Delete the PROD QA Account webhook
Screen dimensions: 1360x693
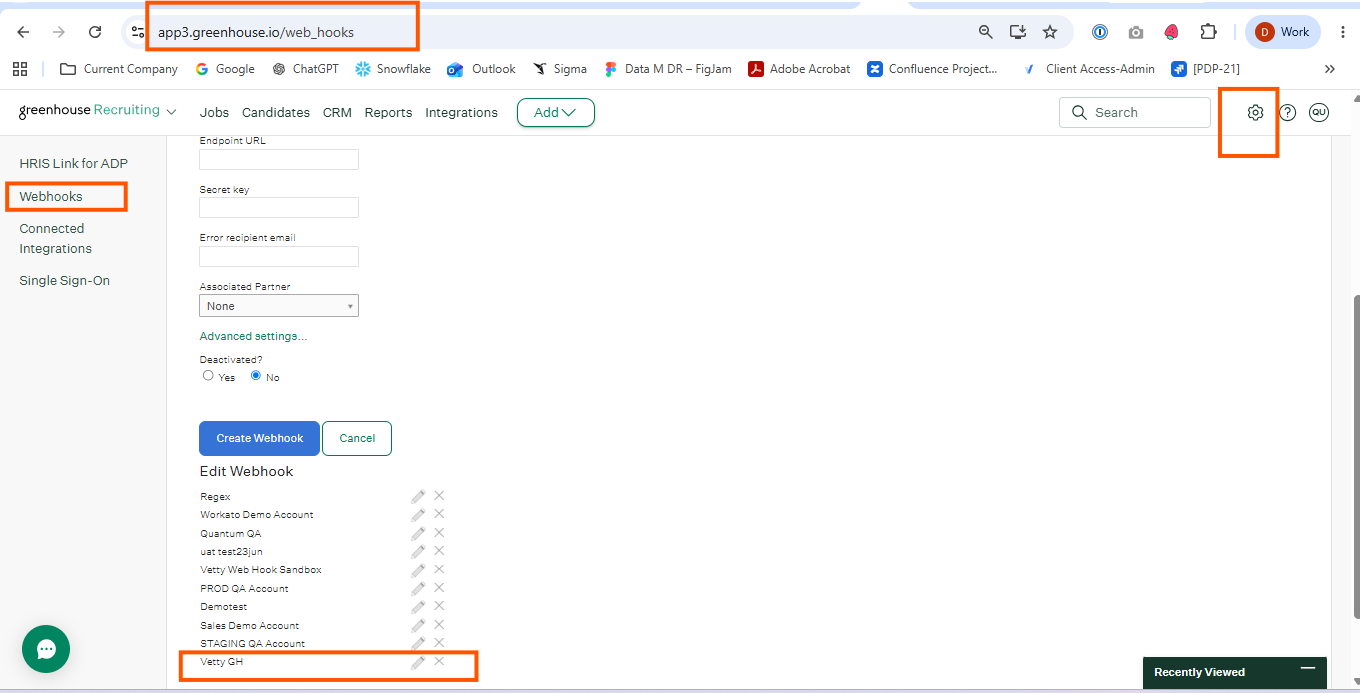(x=439, y=588)
